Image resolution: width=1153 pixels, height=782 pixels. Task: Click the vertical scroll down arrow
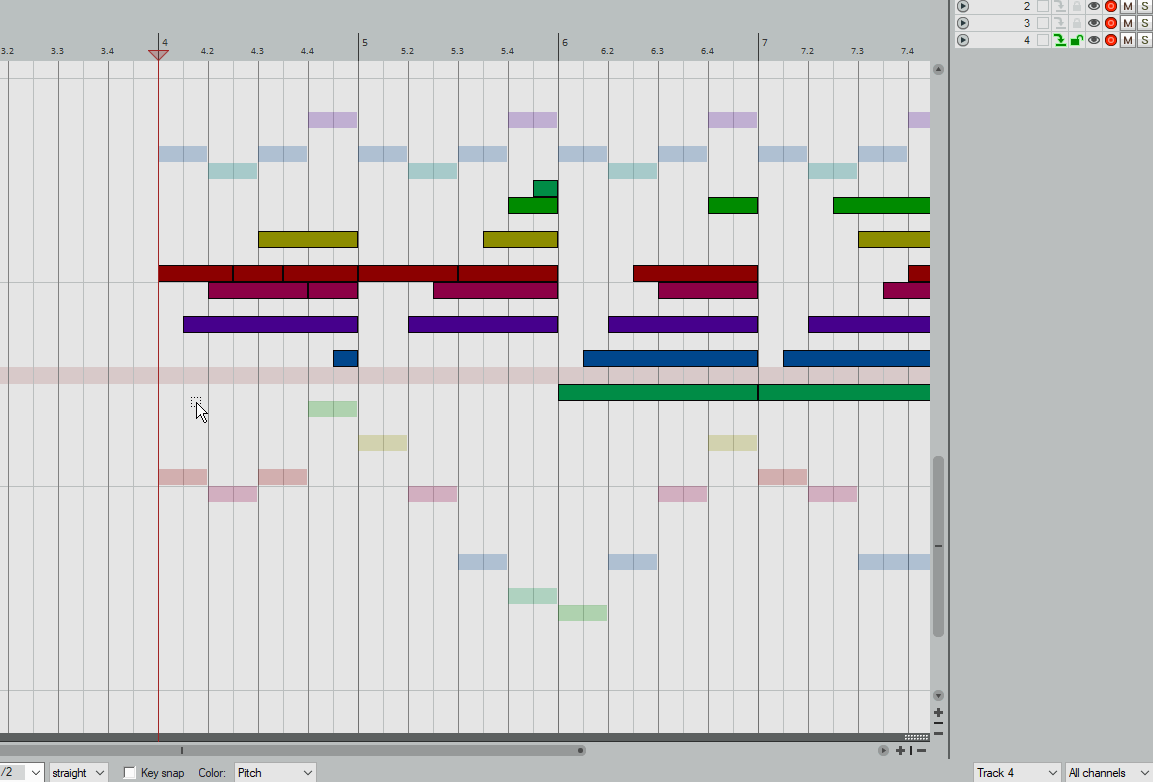tap(938, 695)
